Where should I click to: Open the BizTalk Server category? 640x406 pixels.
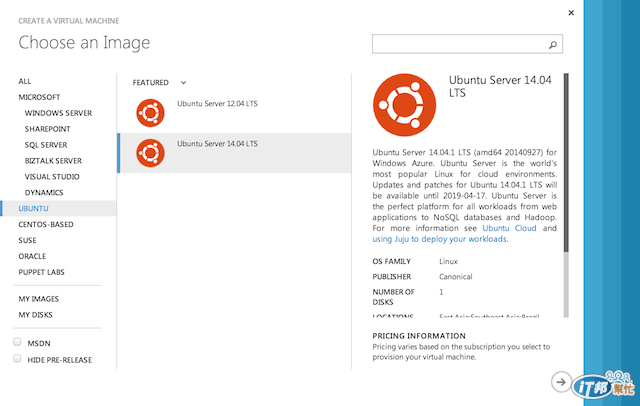53,161
